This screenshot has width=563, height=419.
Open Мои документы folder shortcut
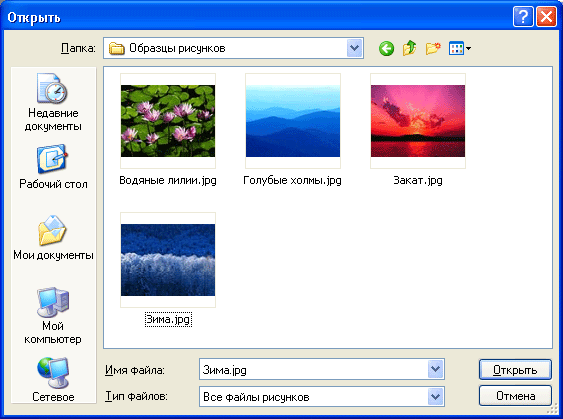53,238
